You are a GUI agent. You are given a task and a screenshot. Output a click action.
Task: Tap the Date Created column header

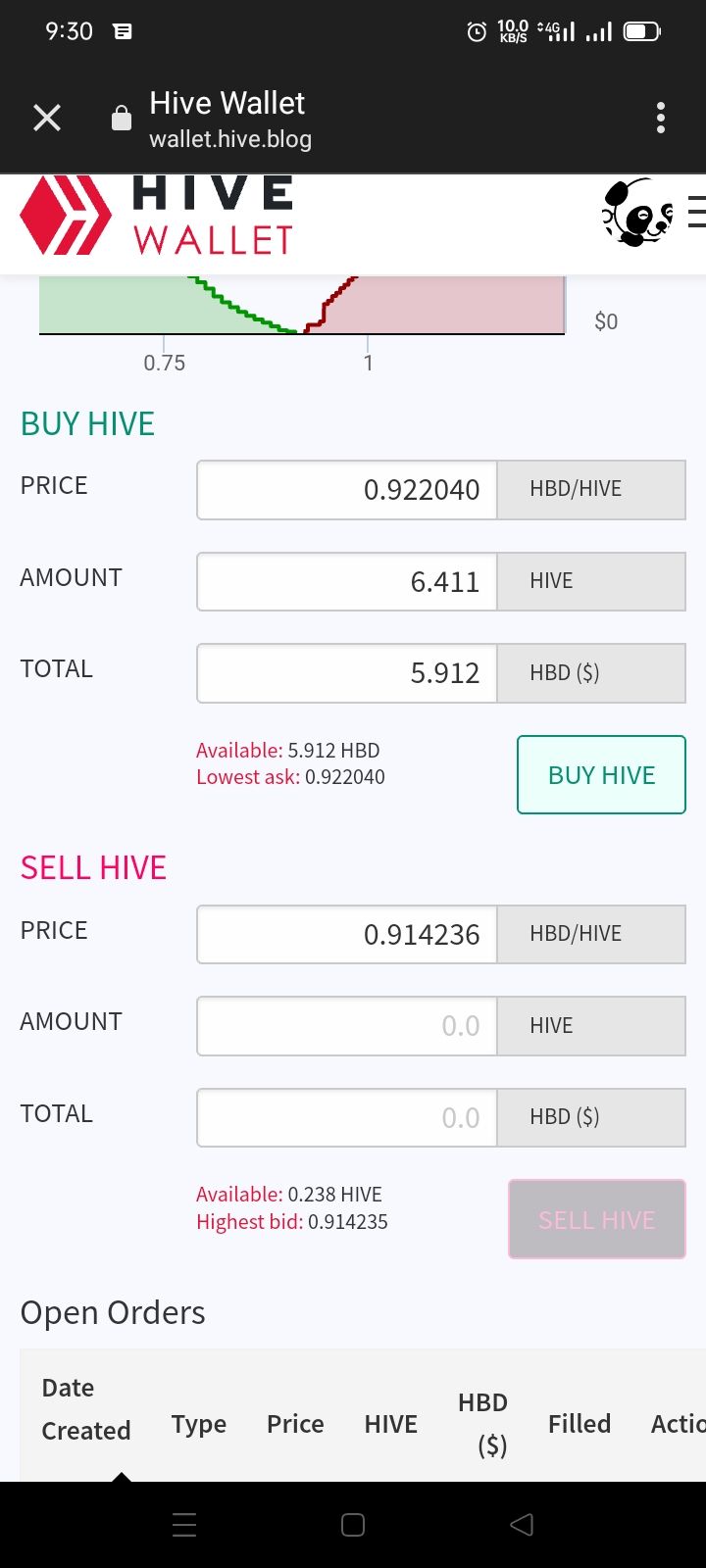pos(86,1409)
